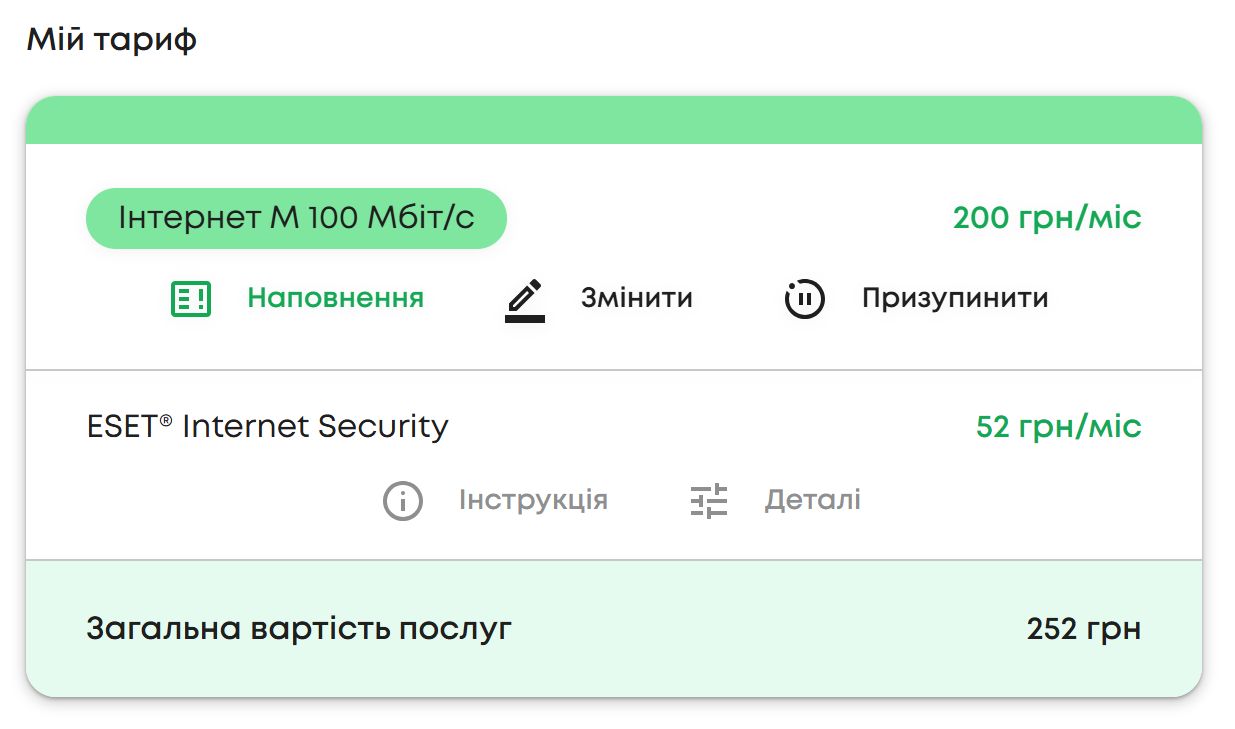This screenshot has height=729, width=1235.
Task: Click the Загальна вартість послуг label
Action: (299, 629)
